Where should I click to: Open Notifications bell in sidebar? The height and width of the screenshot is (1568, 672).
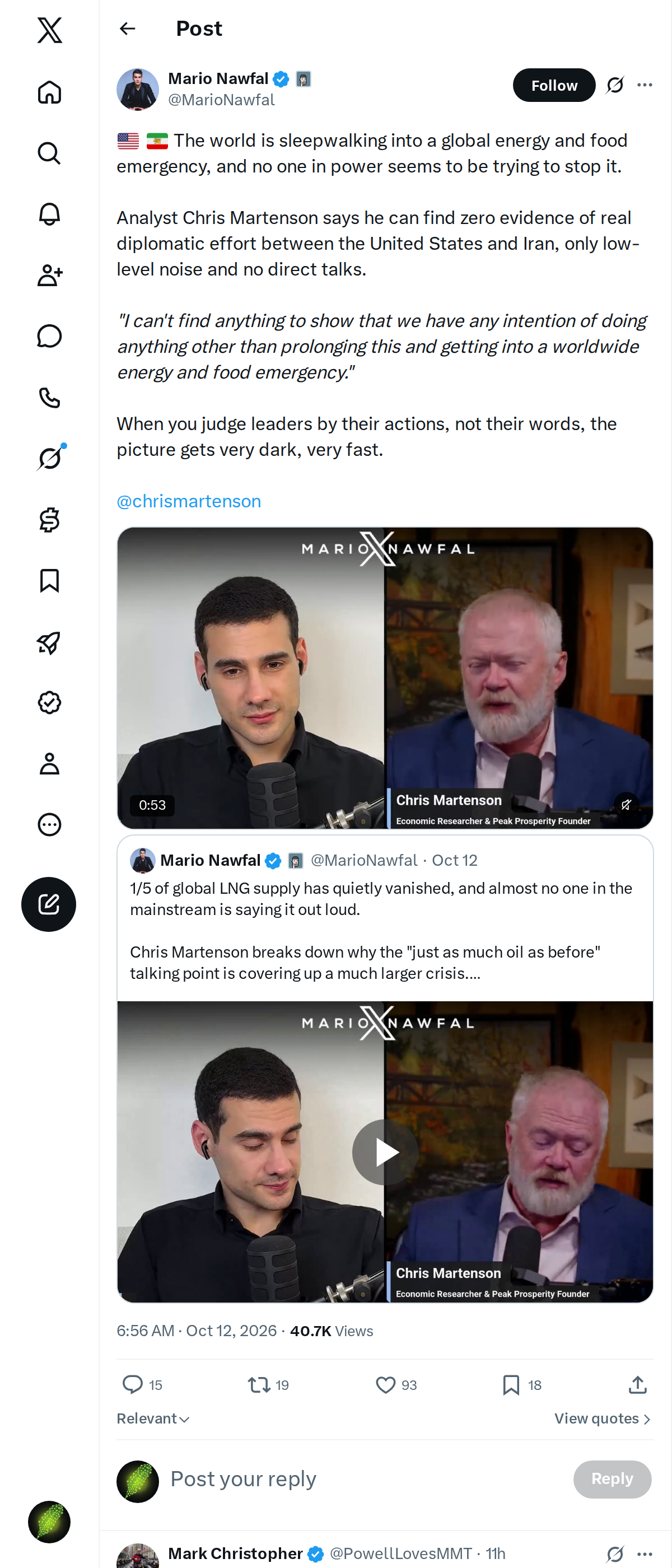49,214
